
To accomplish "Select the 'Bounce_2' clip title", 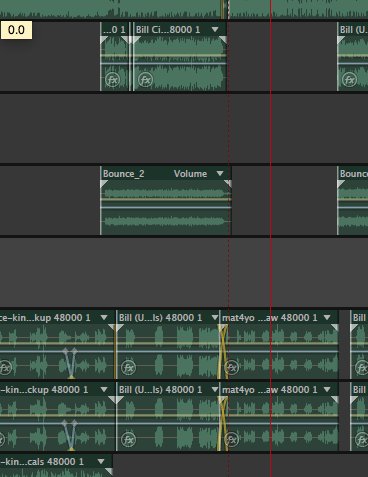I will [x=123, y=174].
